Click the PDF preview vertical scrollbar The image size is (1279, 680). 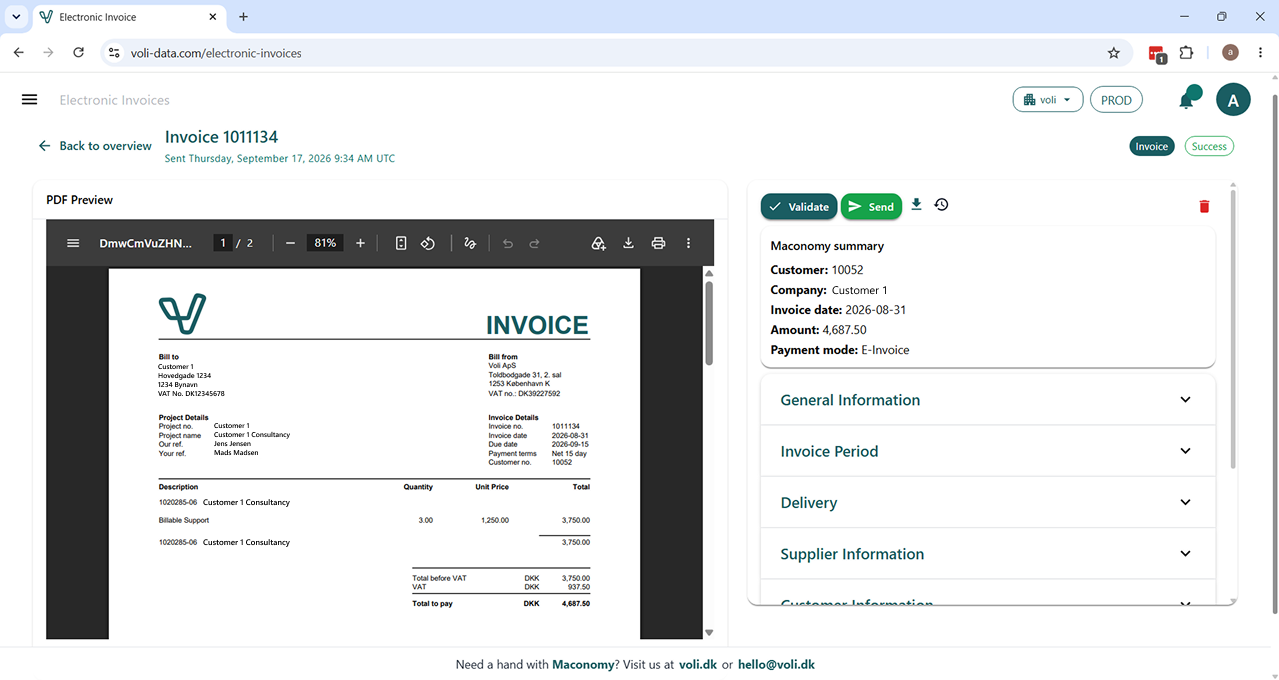tap(709, 322)
